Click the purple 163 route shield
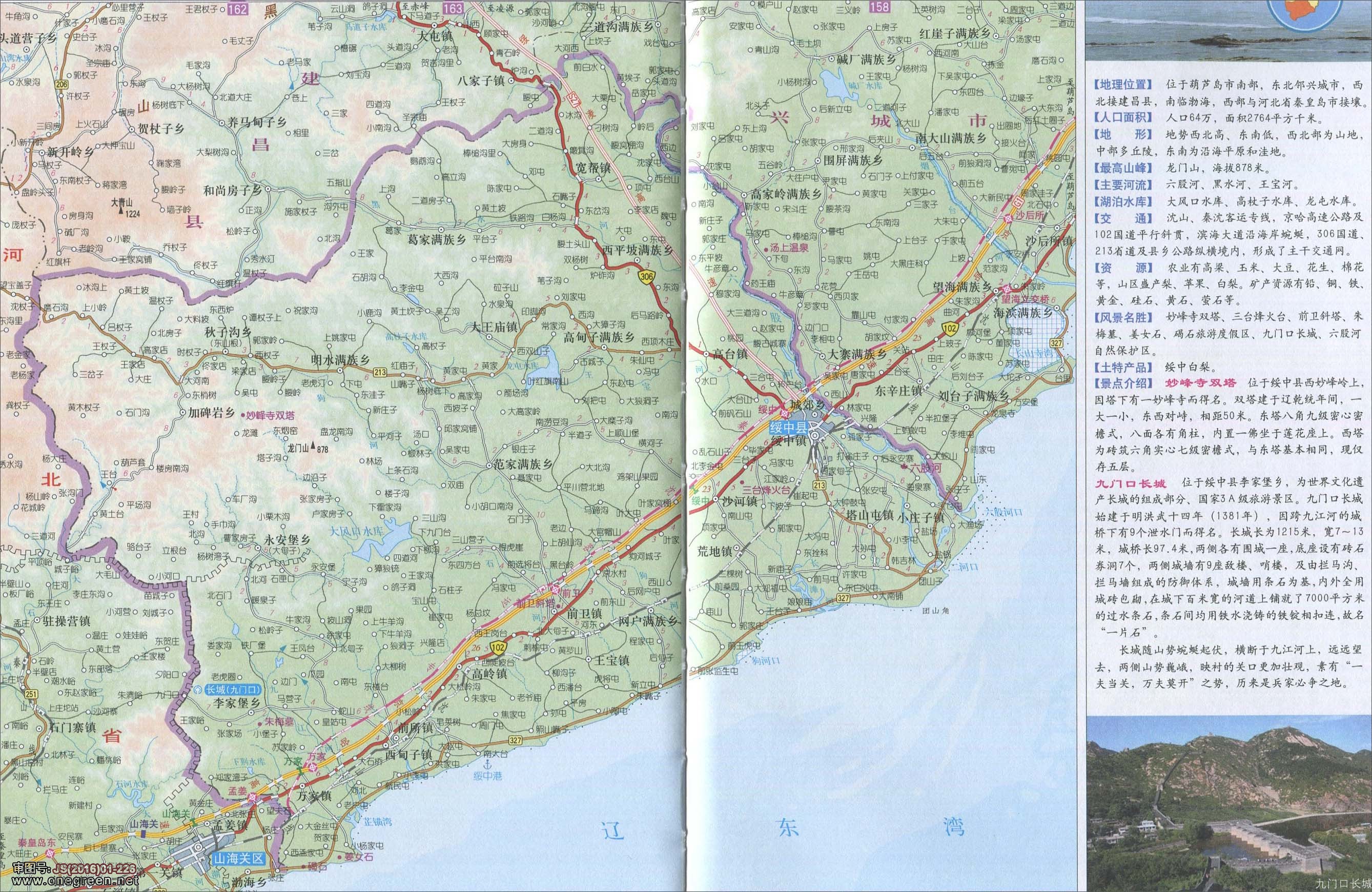The image size is (1372, 892). pyautogui.click(x=453, y=8)
